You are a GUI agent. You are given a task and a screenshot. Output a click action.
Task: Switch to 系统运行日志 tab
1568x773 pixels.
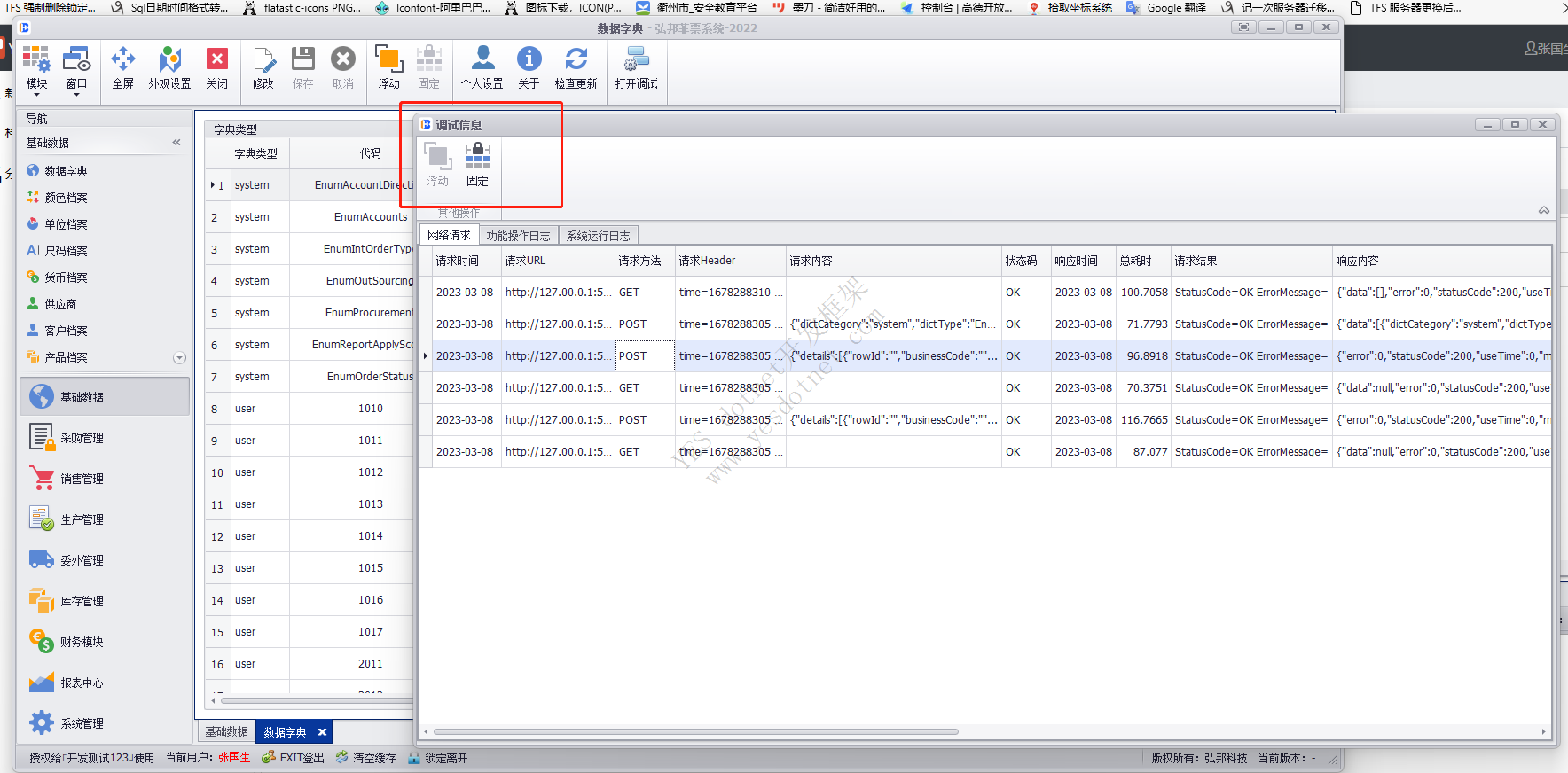(x=599, y=236)
